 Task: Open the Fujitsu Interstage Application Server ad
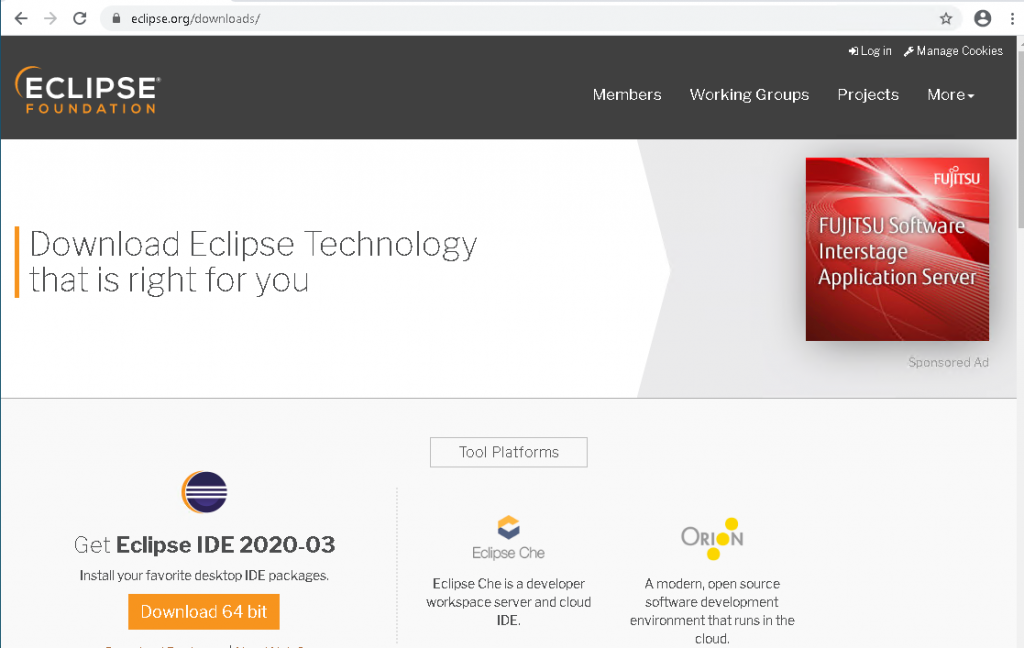coord(897,249)
